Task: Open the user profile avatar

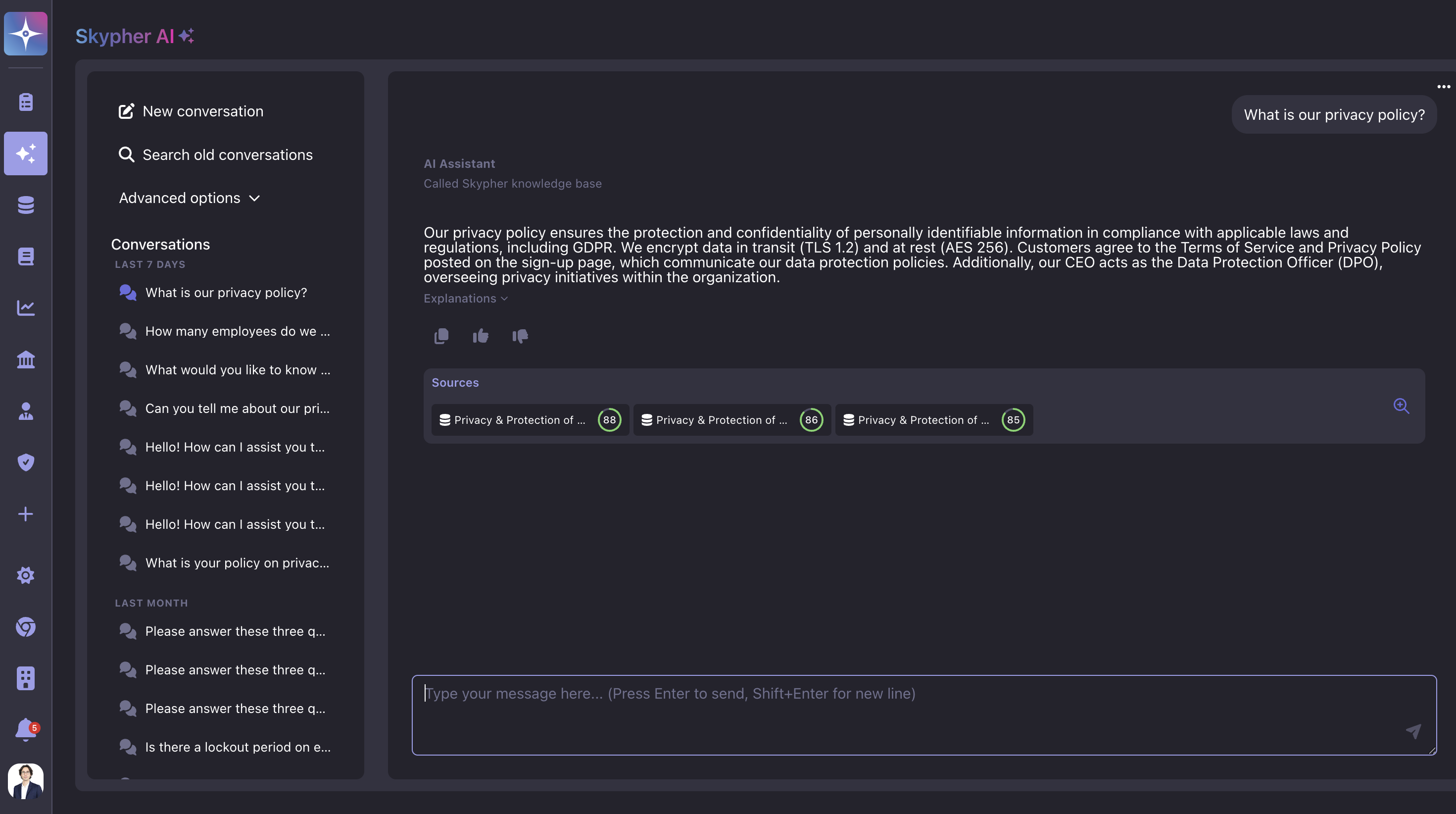Action: pos(25,781)
